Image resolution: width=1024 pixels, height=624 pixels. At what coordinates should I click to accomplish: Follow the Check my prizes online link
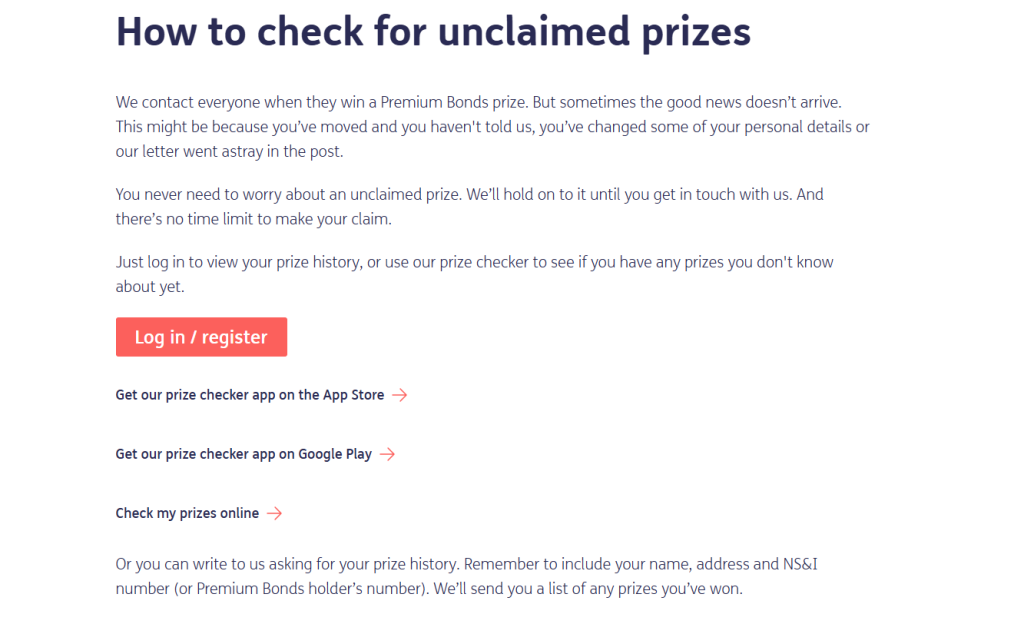tap(187, 513)
